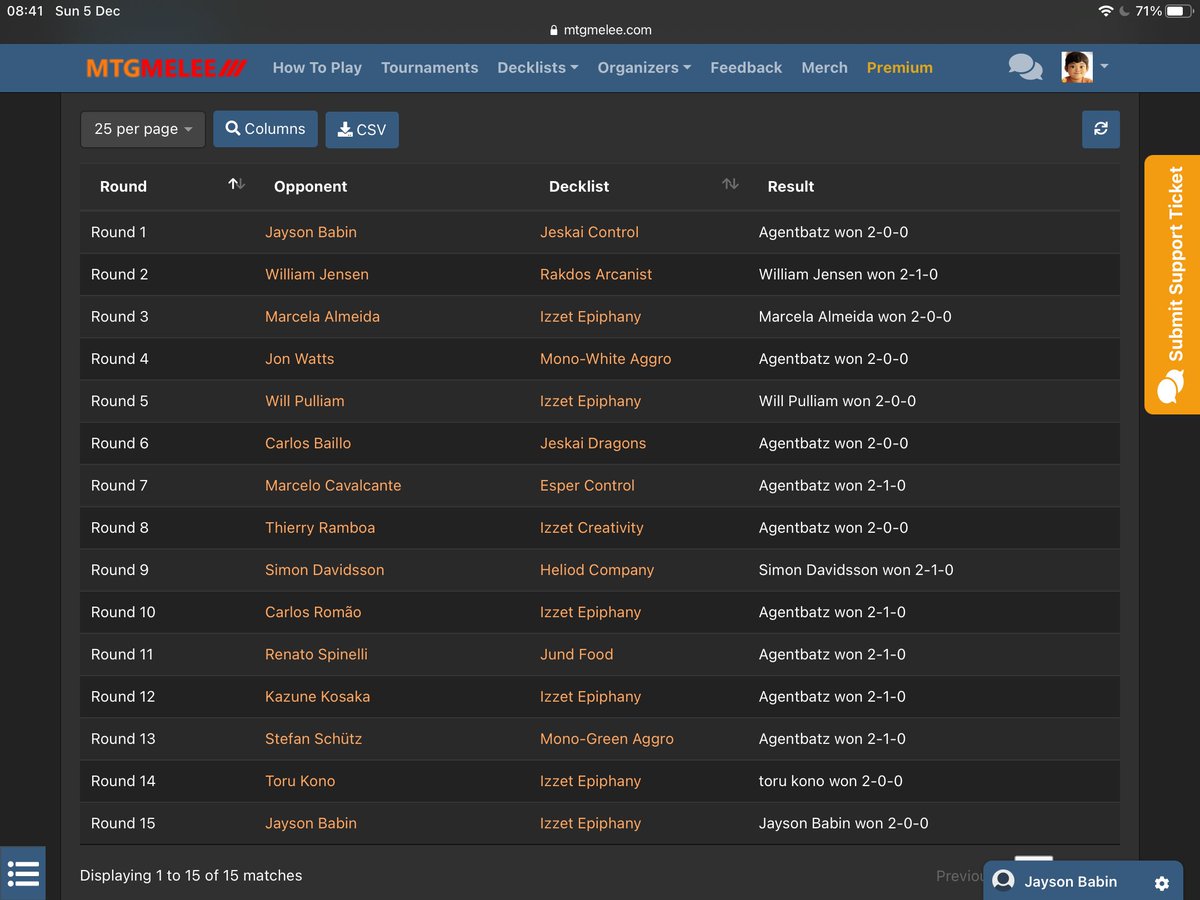Download matches as CSV
1200x900 pixels.
pos(362,130)
